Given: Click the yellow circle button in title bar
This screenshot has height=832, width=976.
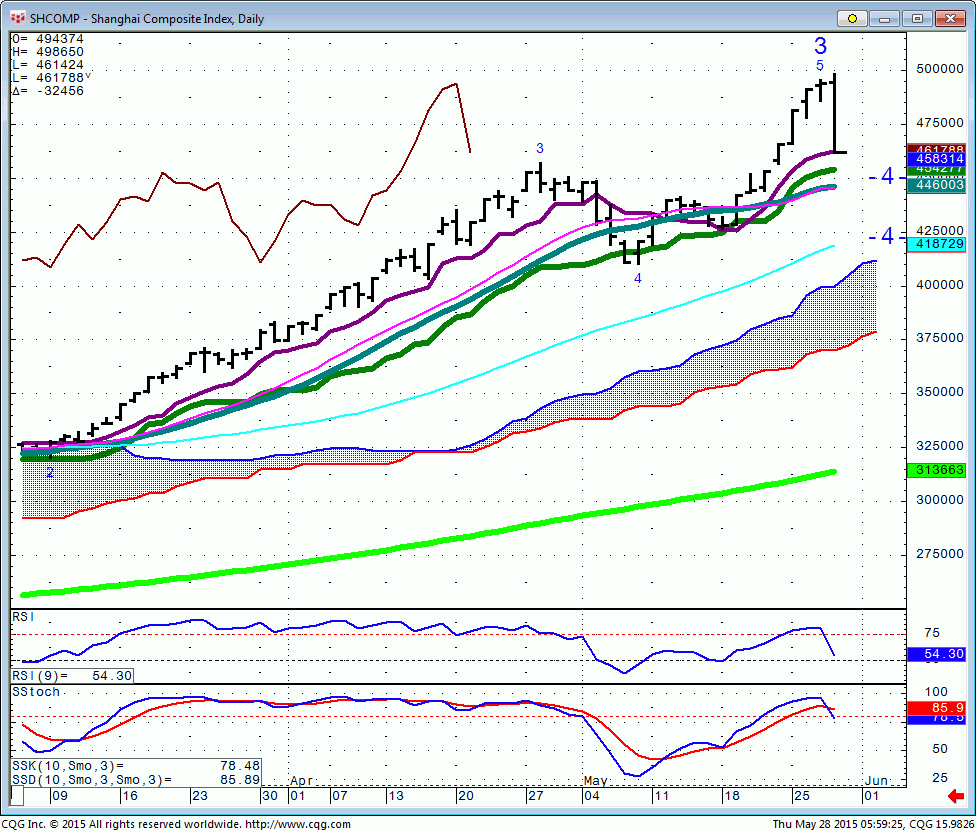Looking at the screenshot, I should [852, 19].
